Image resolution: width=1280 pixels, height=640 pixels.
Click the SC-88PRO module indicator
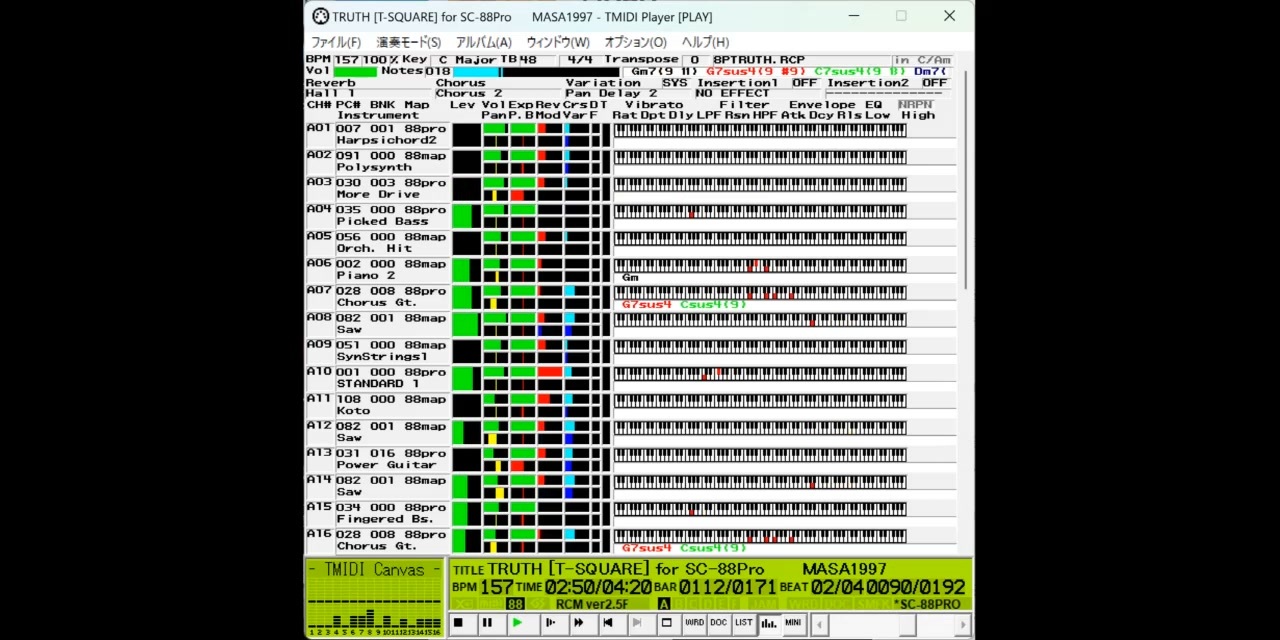coord(928,604)
